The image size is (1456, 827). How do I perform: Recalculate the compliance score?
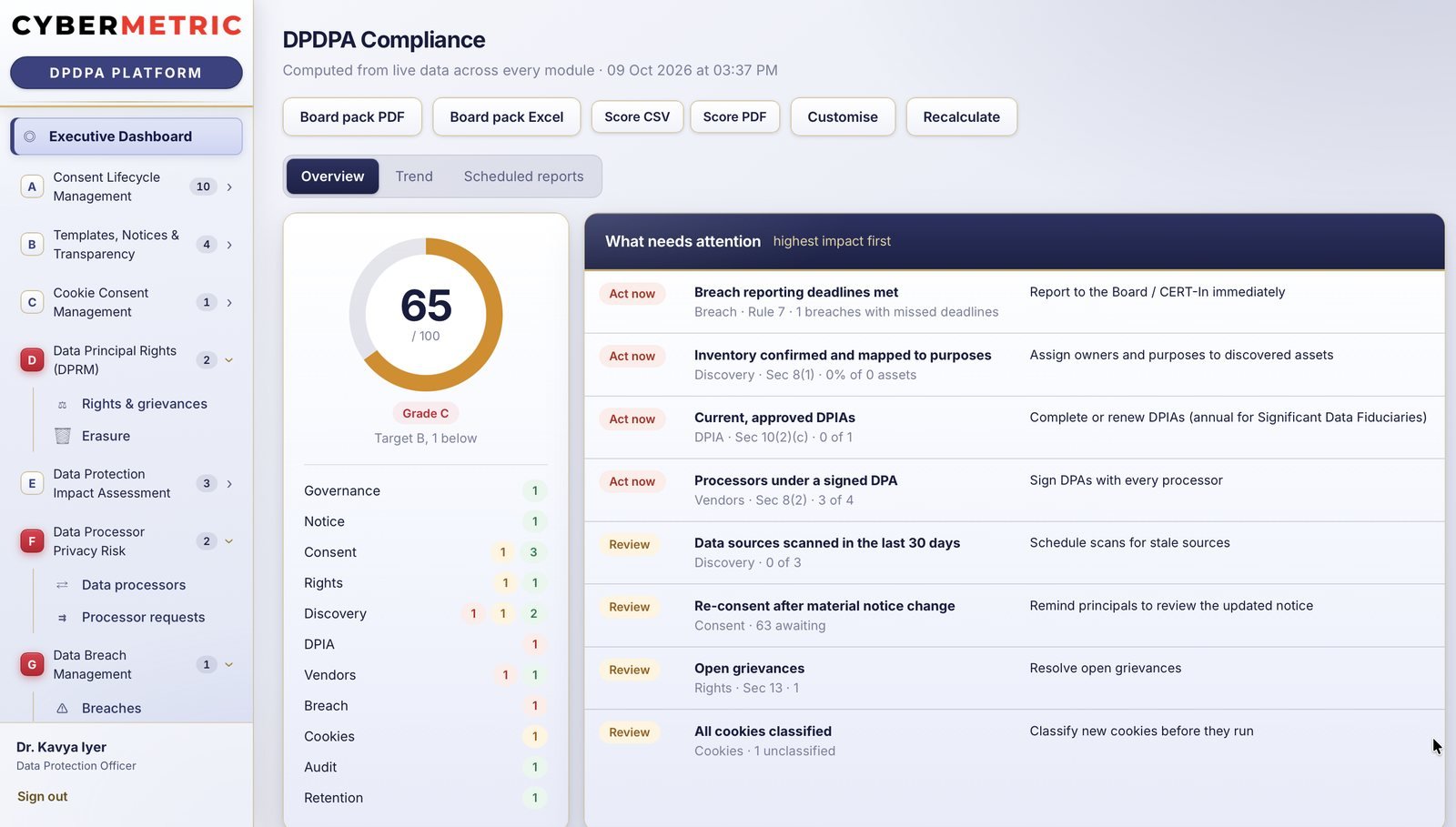coord(962,116)
